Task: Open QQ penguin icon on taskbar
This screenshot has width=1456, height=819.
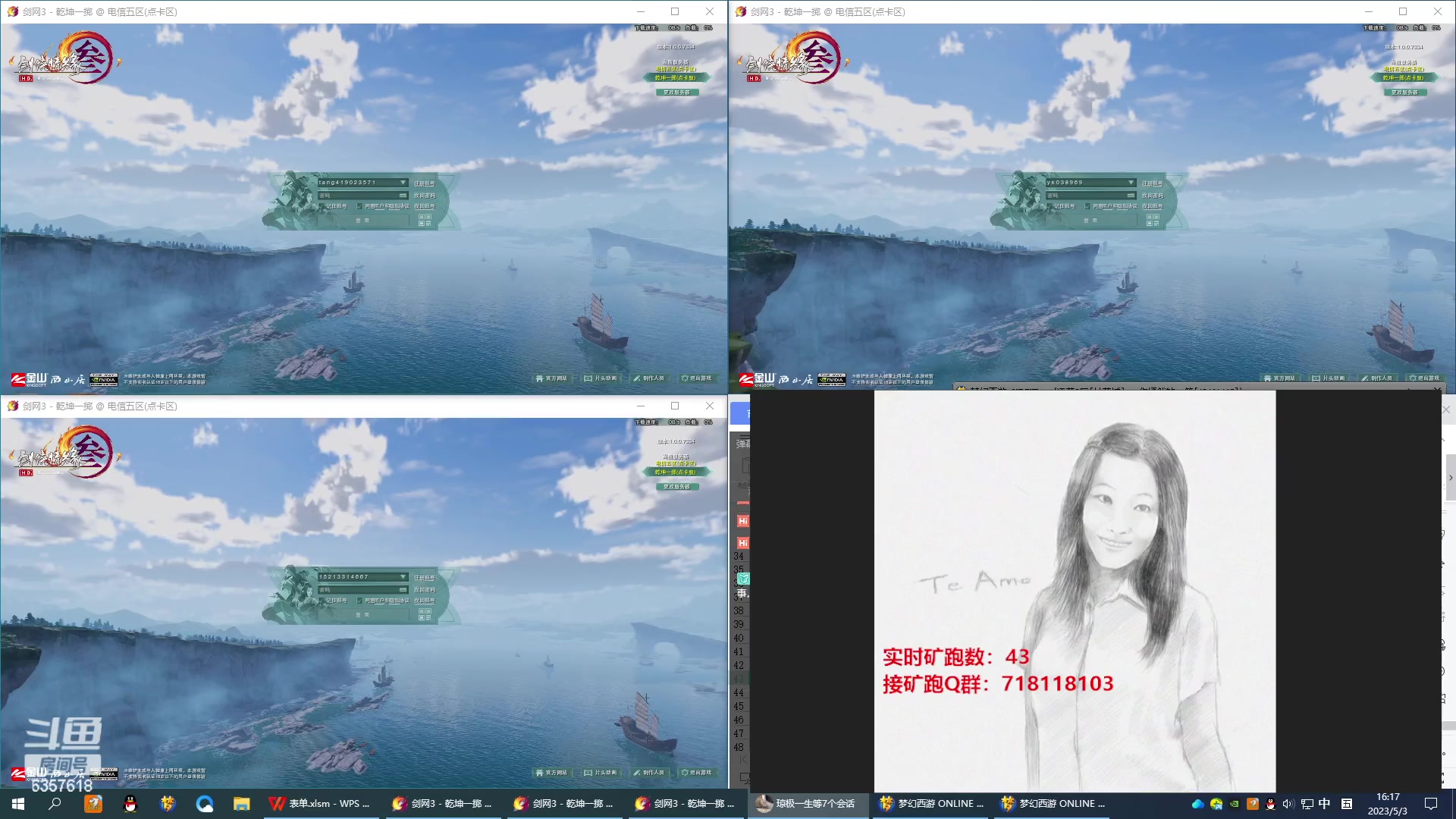Action: 130,804
